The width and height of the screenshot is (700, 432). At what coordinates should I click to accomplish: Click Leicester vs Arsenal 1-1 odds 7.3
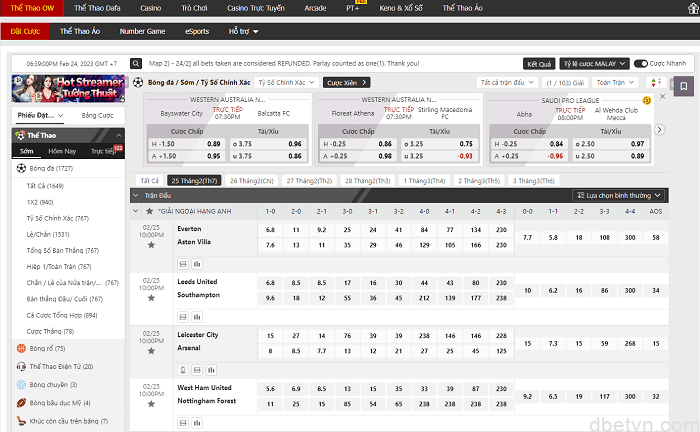click(553, 344)
